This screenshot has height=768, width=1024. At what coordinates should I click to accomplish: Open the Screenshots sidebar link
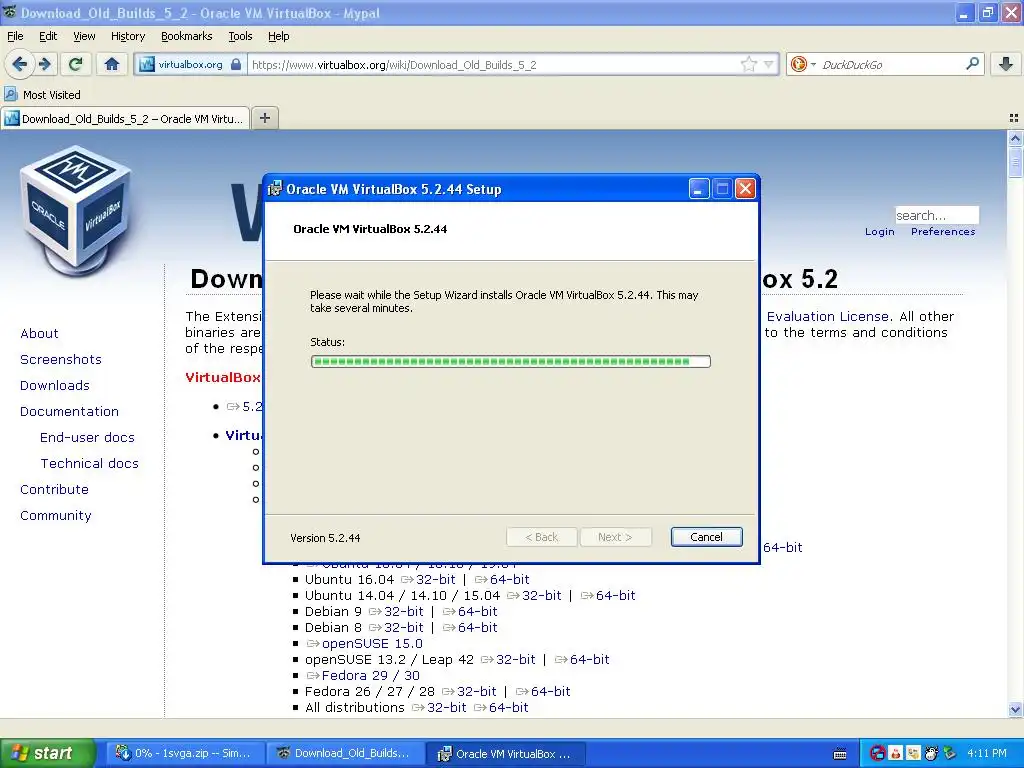coord(61,359)
